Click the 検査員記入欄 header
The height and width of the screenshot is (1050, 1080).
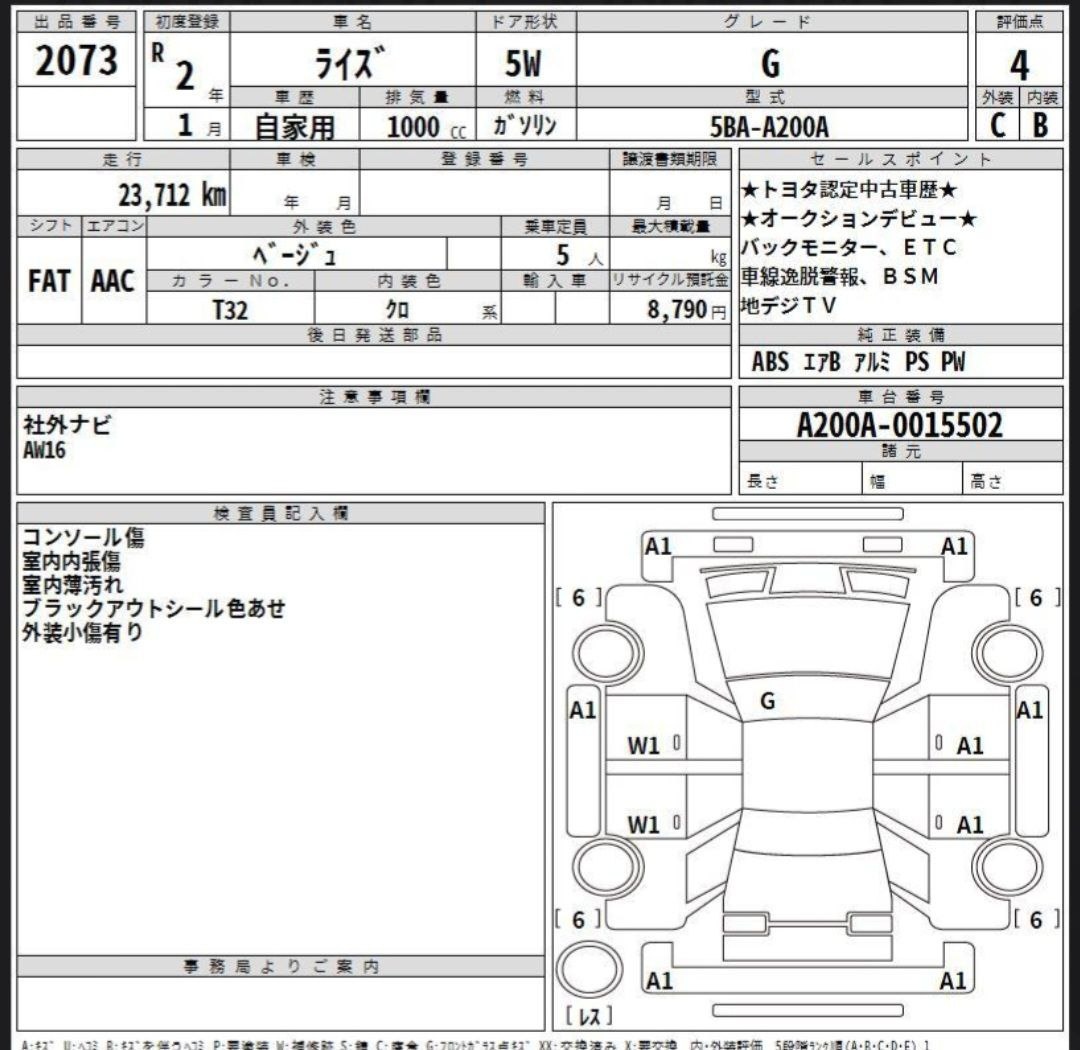pos(281,513)
